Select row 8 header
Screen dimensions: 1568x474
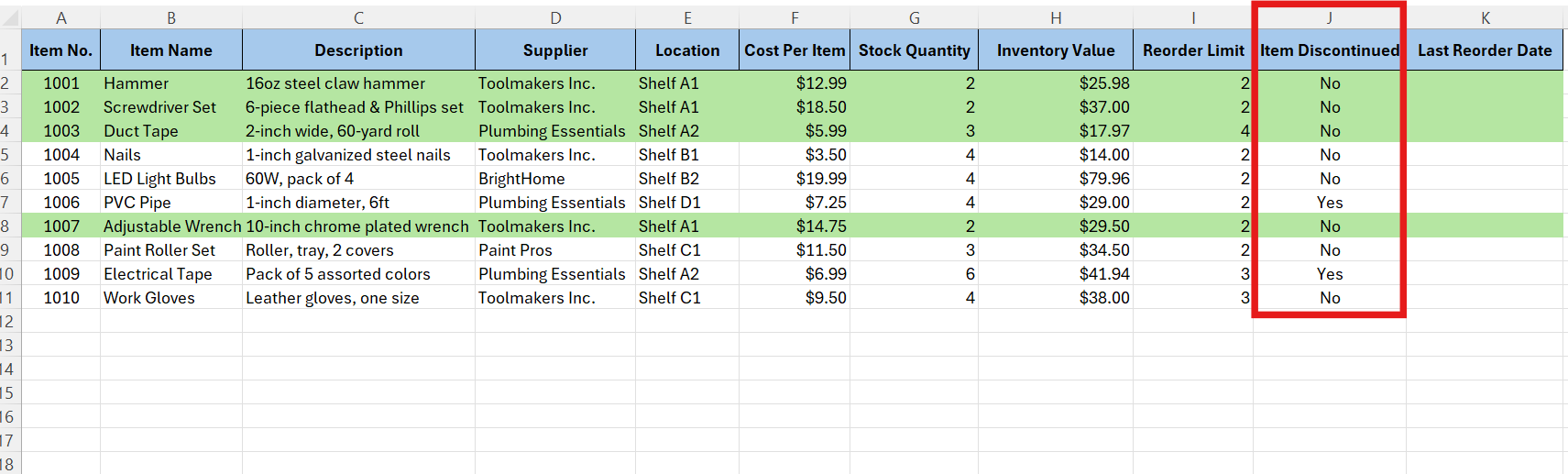click(x=5, y=226)
